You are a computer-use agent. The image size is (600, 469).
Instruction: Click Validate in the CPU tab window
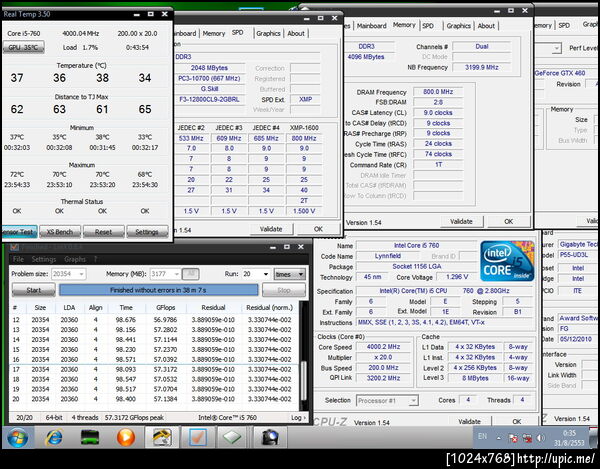tap(470, 422)
